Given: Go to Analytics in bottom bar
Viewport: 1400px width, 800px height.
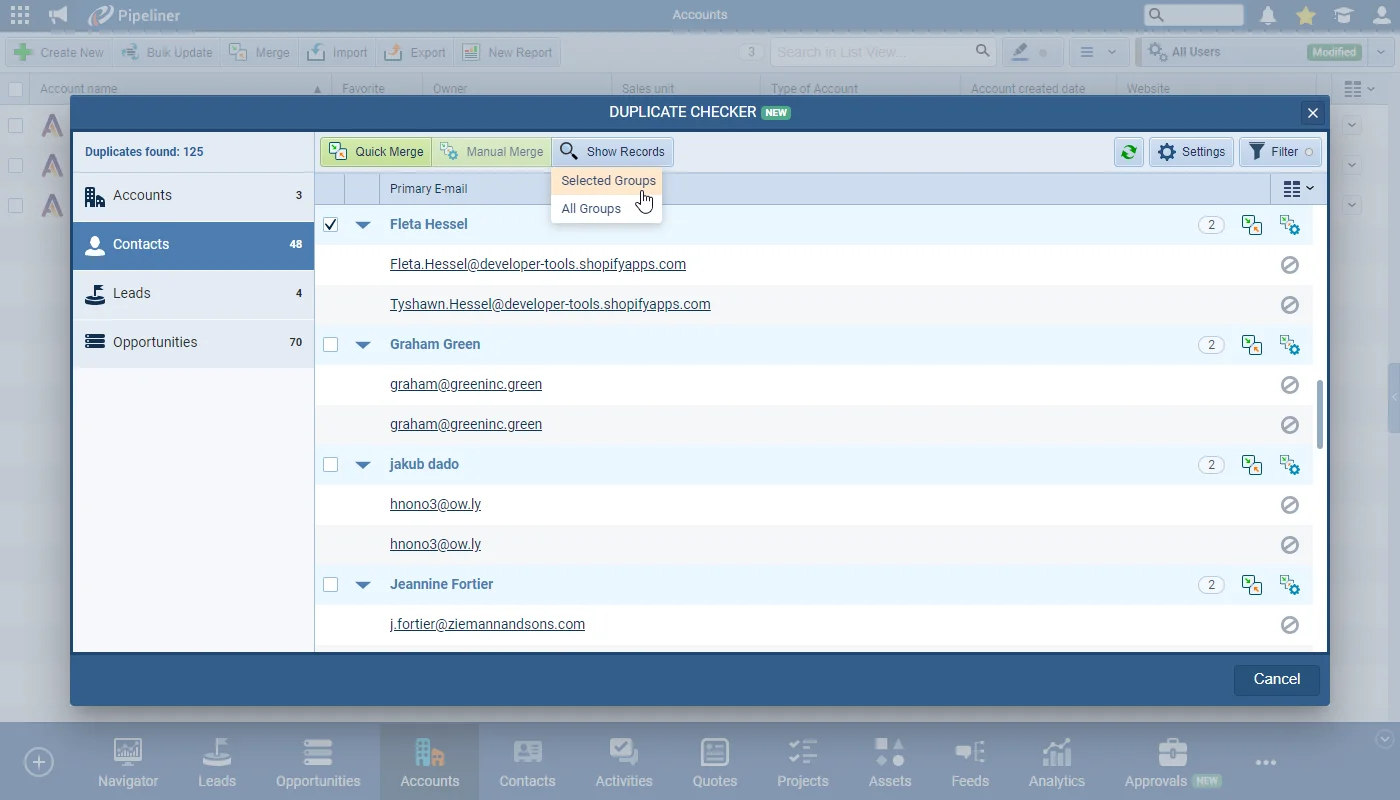Looking at the screenshot, I should pos(1057,762).
